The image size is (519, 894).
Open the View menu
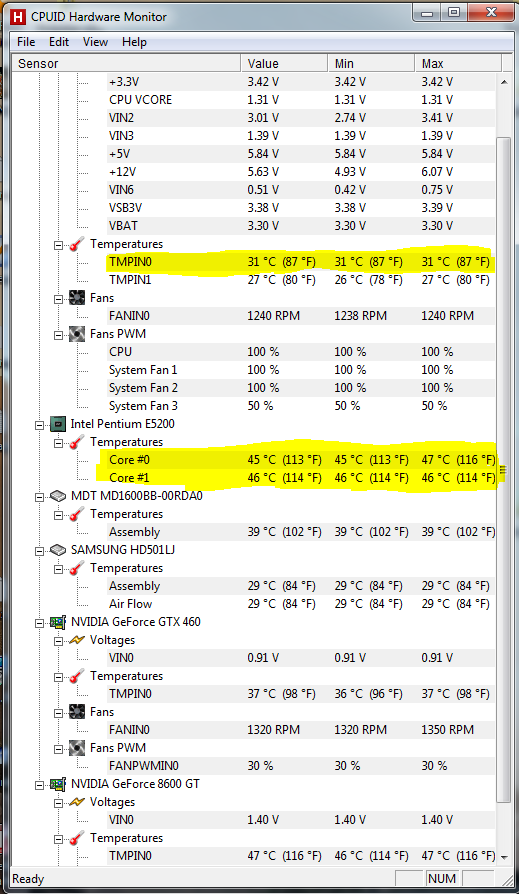pos(95,42)
